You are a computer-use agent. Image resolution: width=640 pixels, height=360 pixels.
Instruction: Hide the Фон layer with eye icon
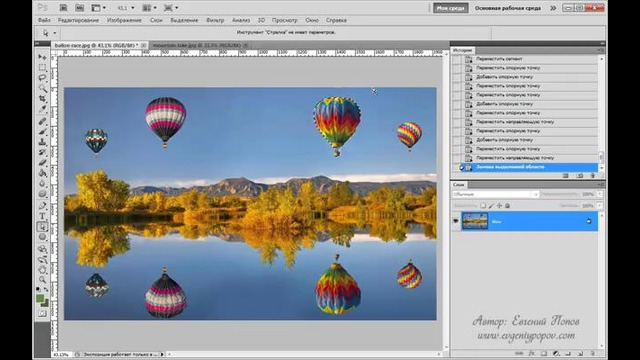456,221
